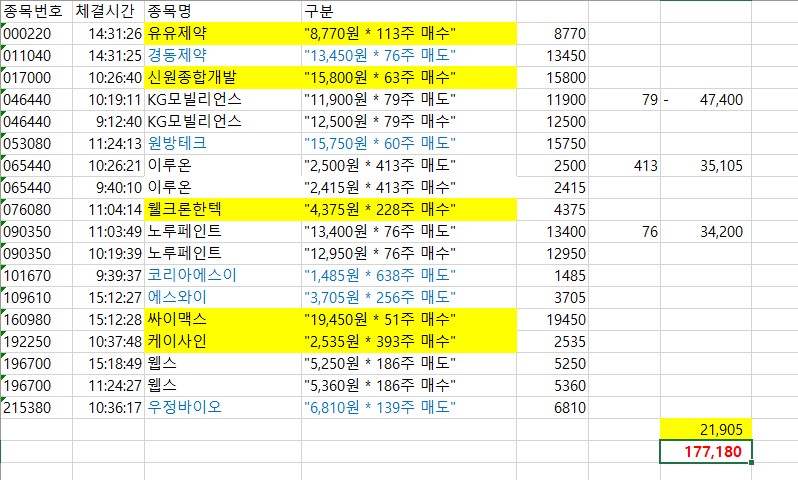
Task: Click 이루온 in the 10:26:21 row
Action: [x=223, y=165]
